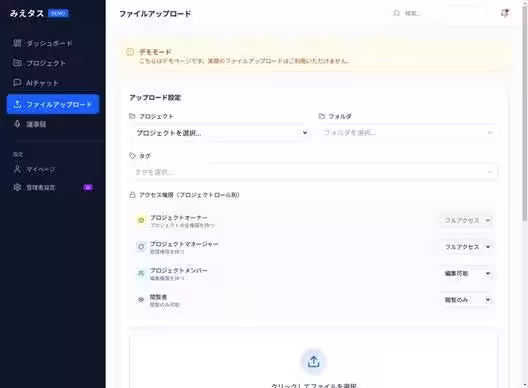The height and width of the screenshot is (388, 528).
Task: Open the プロジェクトを選択 dropdown
Action: (x=219, y=133)
